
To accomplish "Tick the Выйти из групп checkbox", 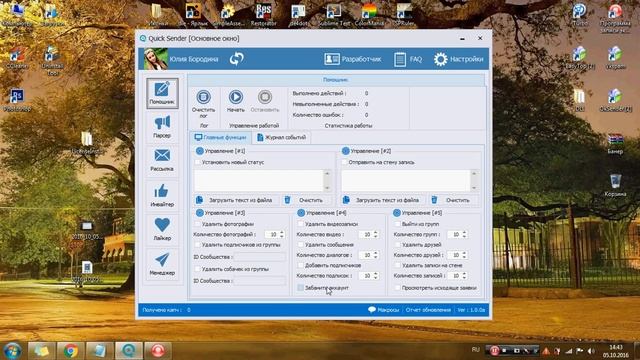I will [x=398, y=224].
